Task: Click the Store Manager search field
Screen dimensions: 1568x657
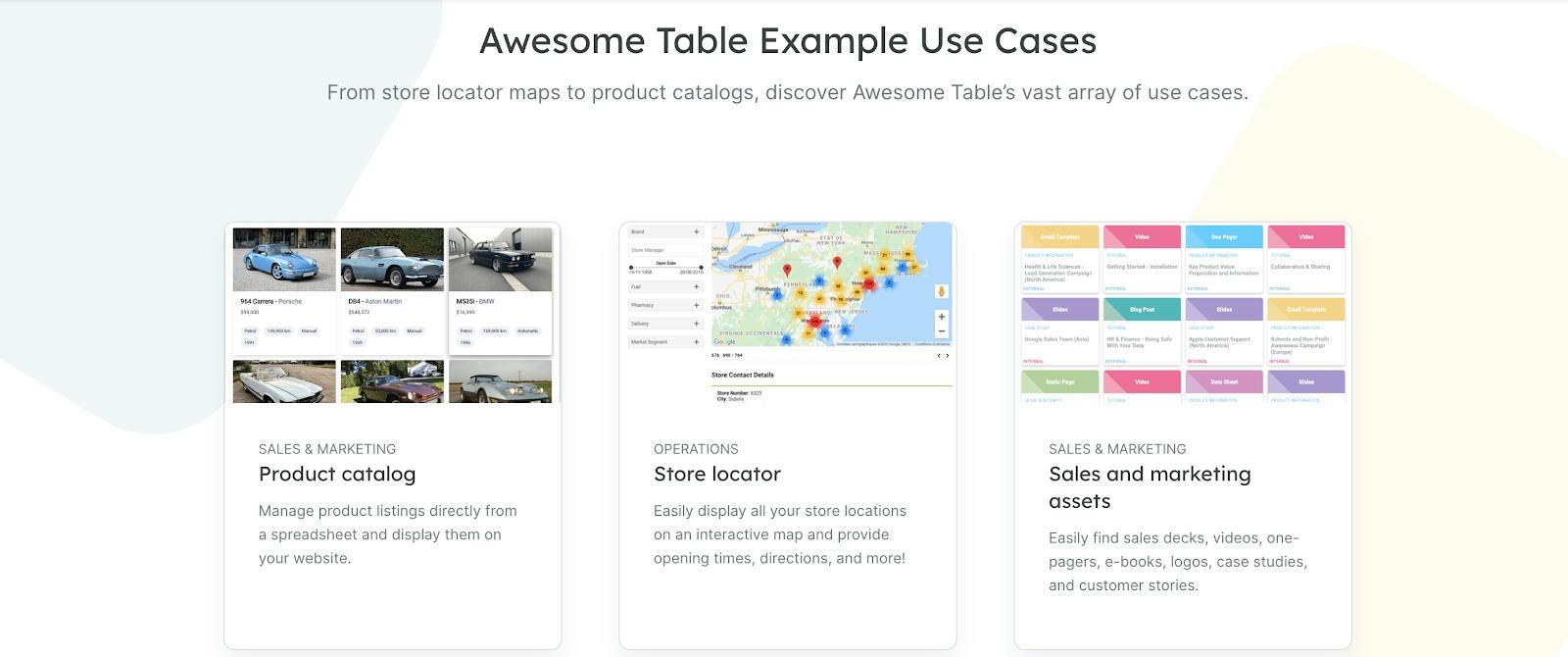Action: click(x=665, y=250)
